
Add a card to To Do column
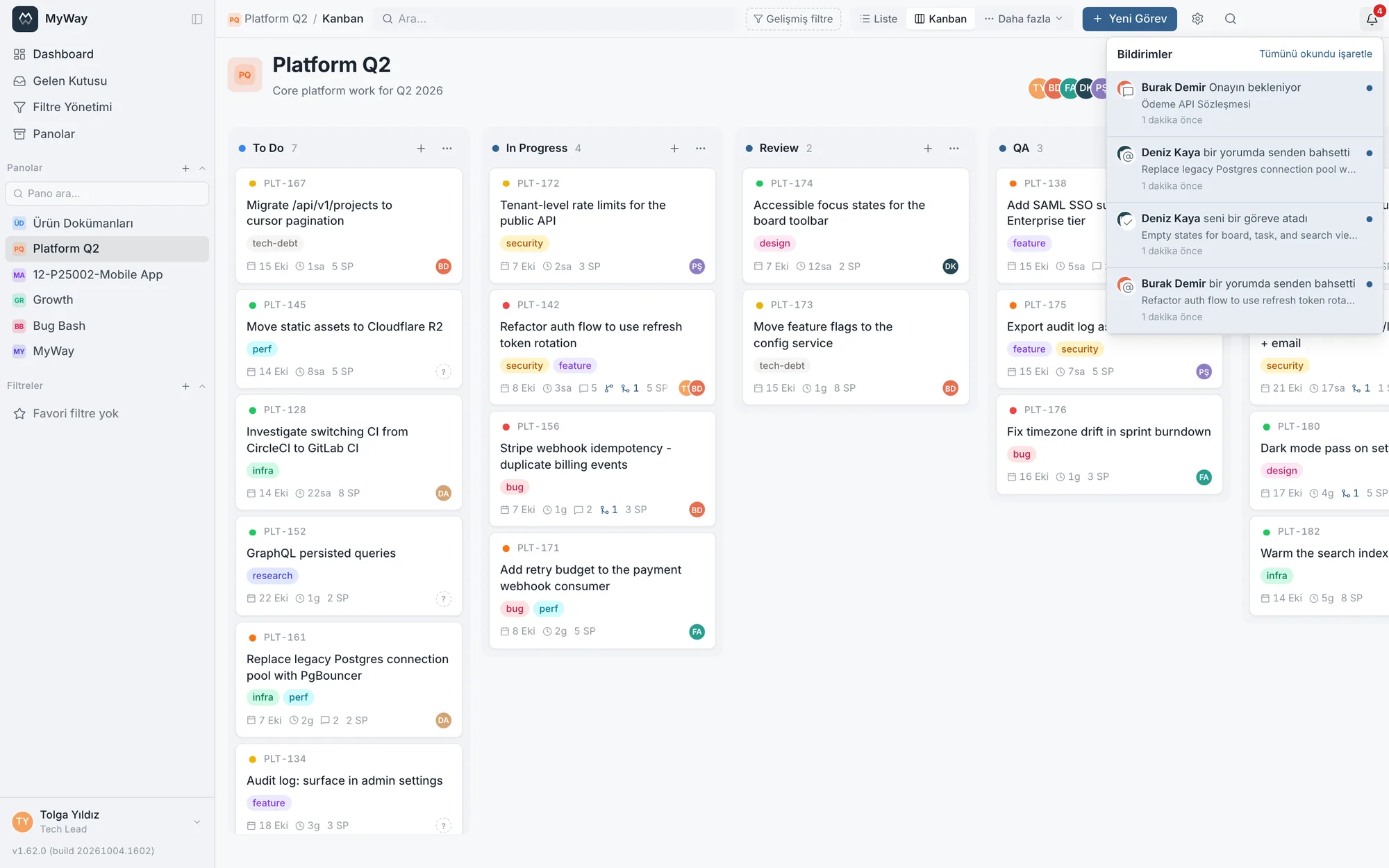click(x=421, y=148)
